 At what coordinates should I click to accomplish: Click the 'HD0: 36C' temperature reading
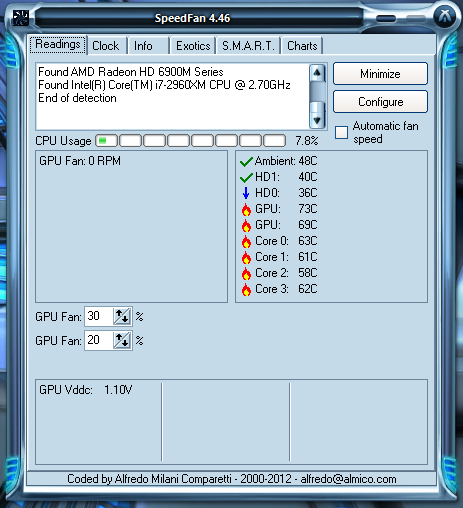point(286,193)
